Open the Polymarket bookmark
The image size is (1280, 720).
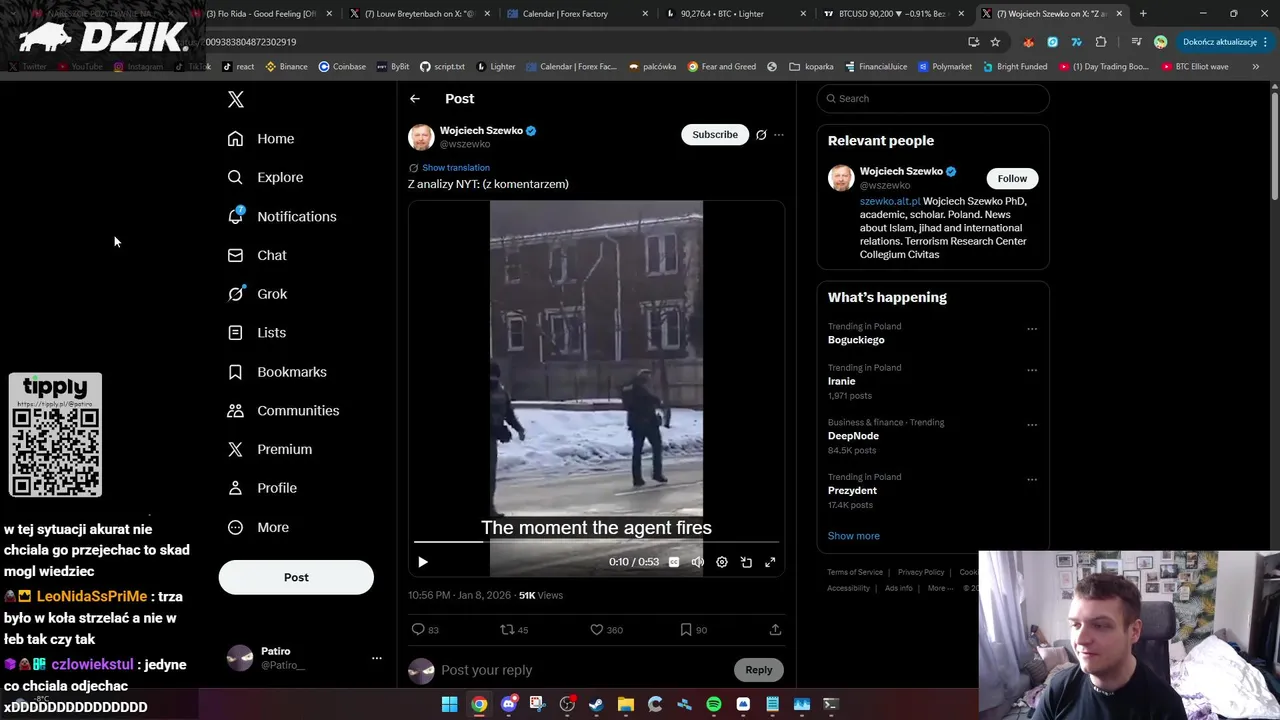click(945, 67)
